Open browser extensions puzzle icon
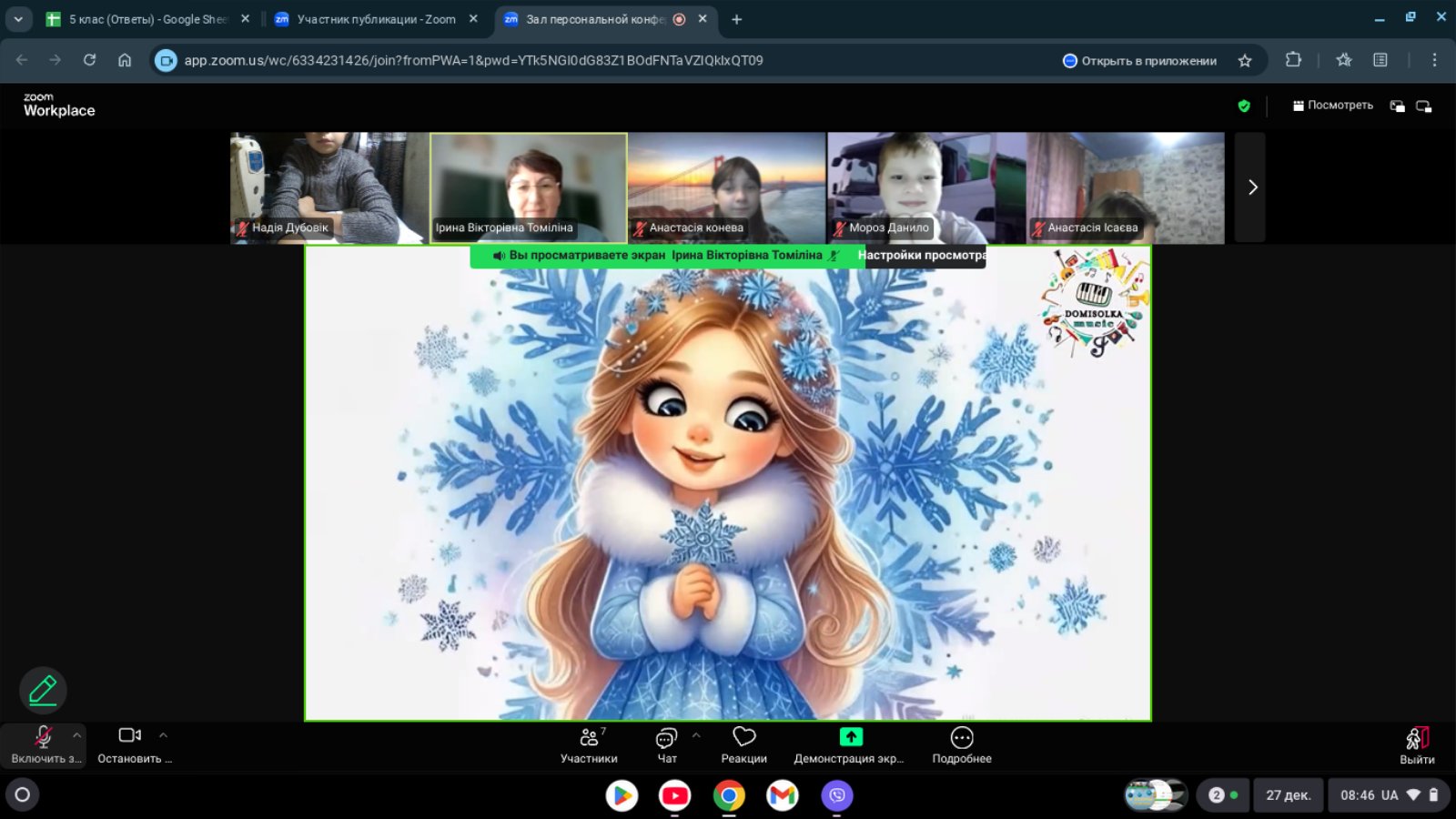The height and width of the screenshot is (819, 1456). [x=1293, y=60]
